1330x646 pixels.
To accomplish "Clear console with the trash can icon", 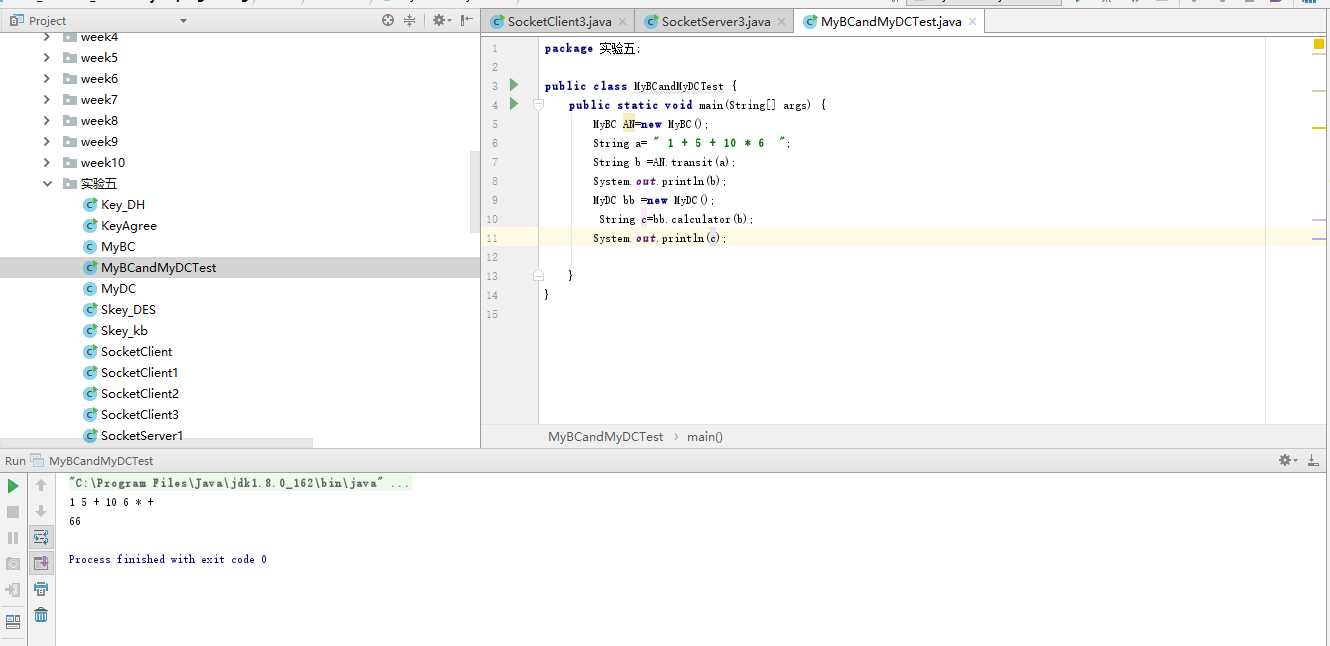I will 41,615.
